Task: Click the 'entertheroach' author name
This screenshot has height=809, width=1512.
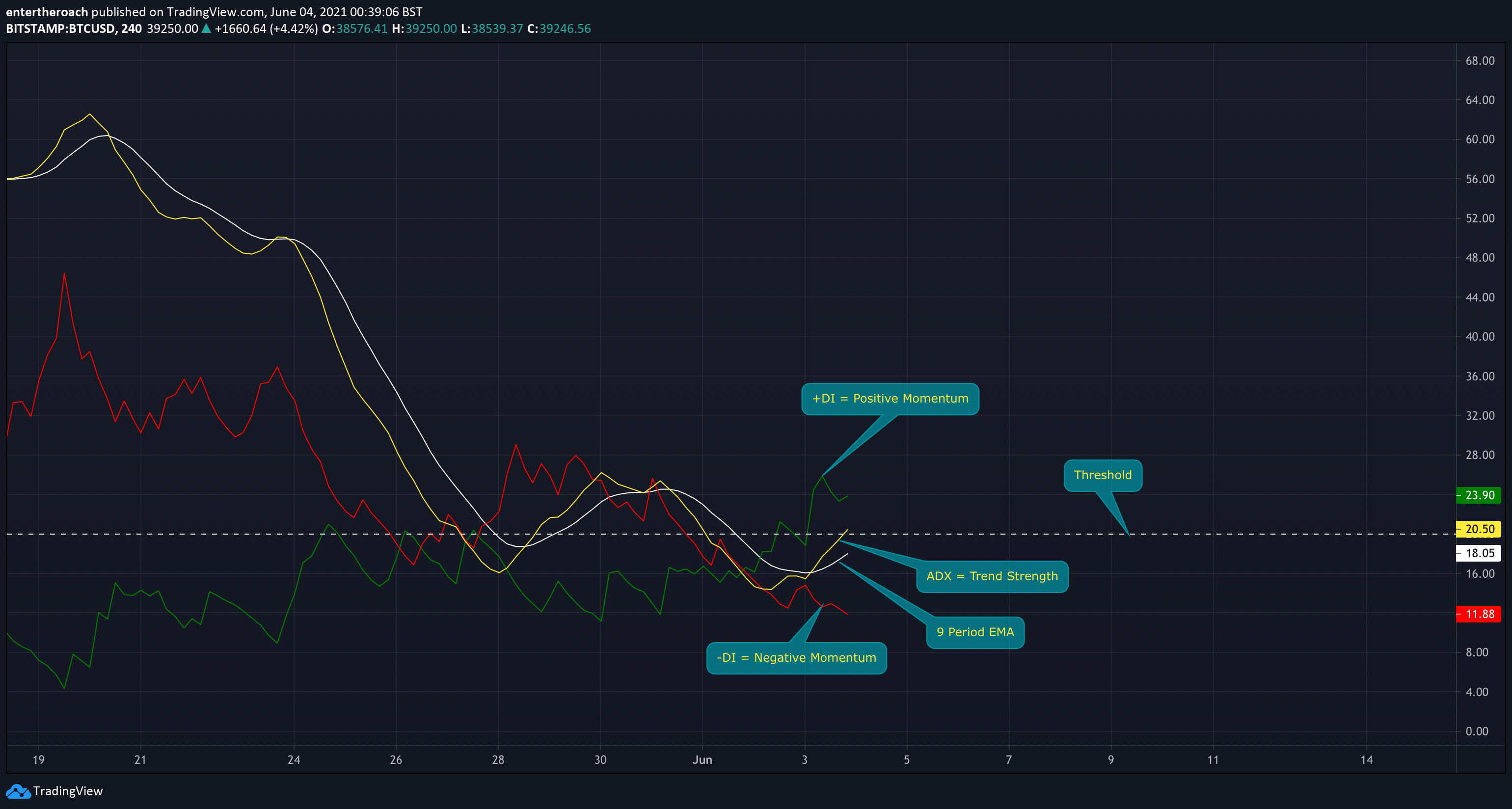Action: 47,12
